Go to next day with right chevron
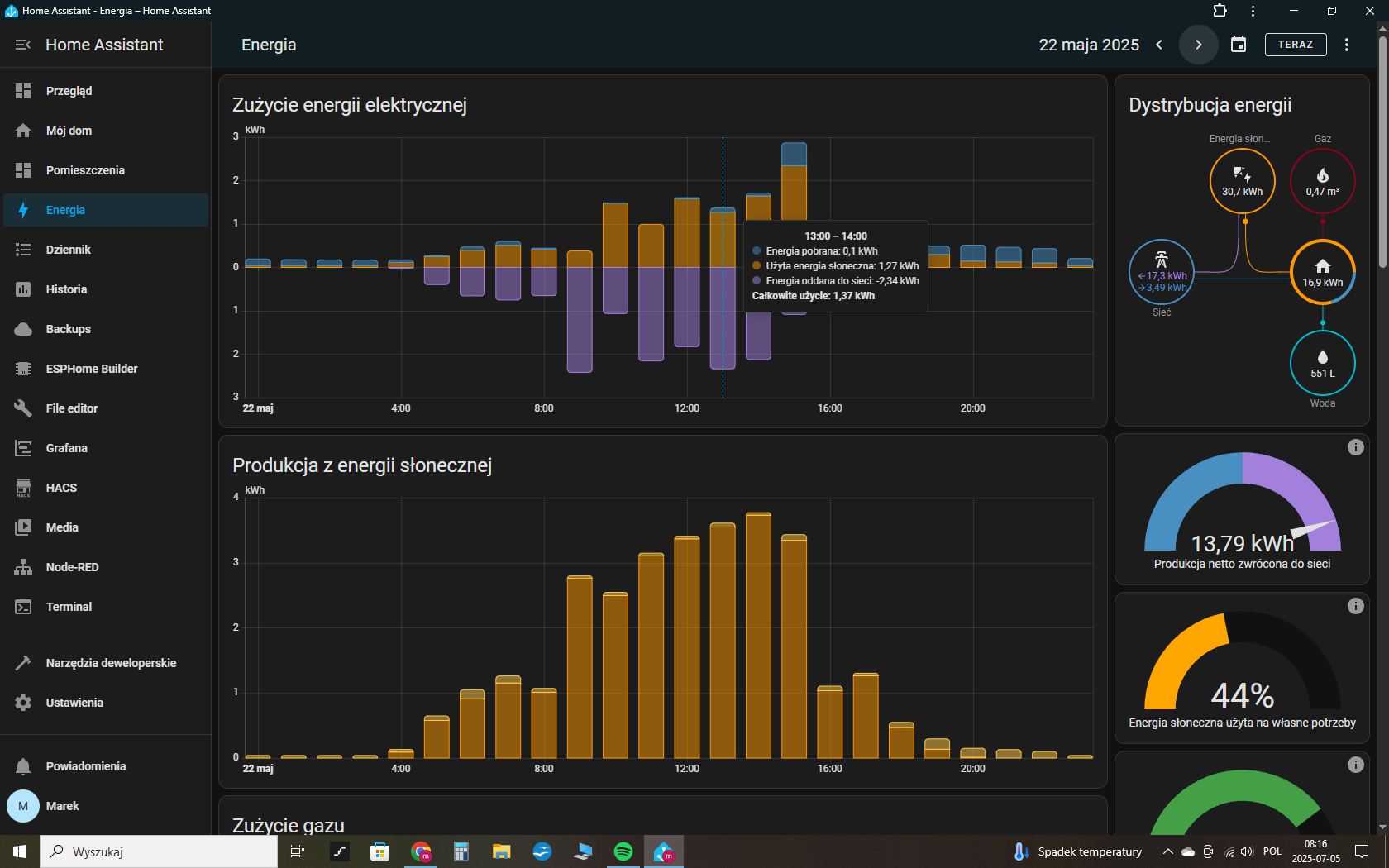Viewport: 1389px width, 868px height. [1199, 45]
